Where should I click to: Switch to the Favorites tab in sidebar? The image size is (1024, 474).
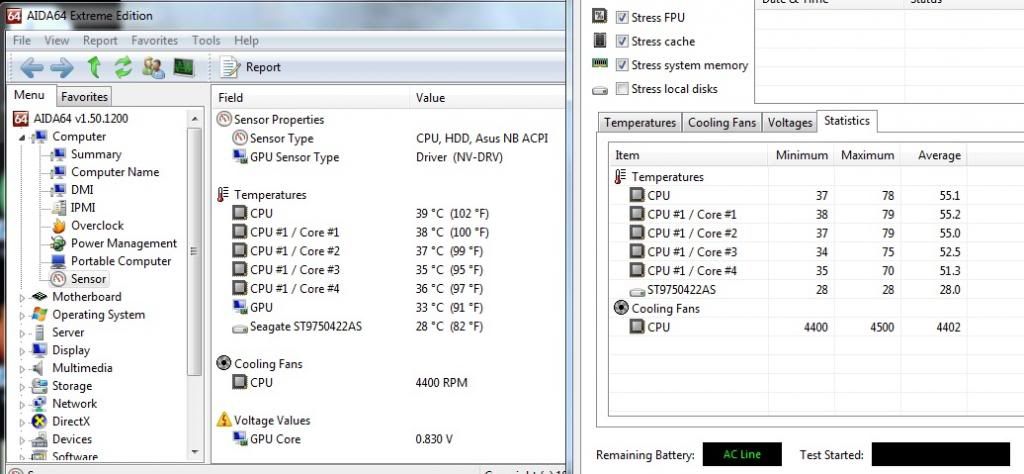click(84, 97)
